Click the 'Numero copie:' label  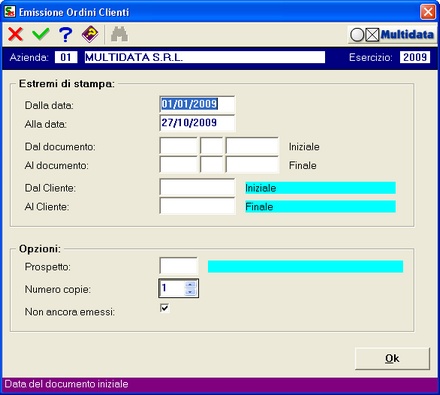coord(58,289)
